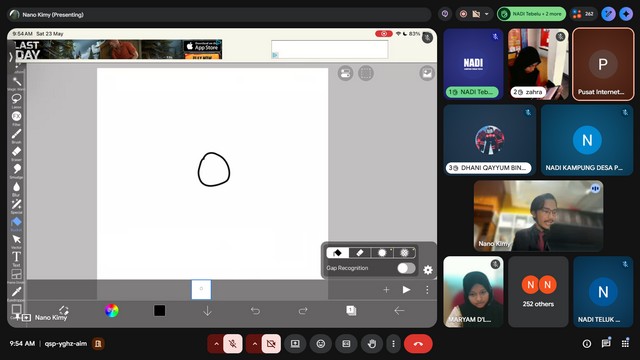The width and height of the screenshot is (640, 360).
Task: Open the layers icon in bottom toolbar
Action: 351,311
